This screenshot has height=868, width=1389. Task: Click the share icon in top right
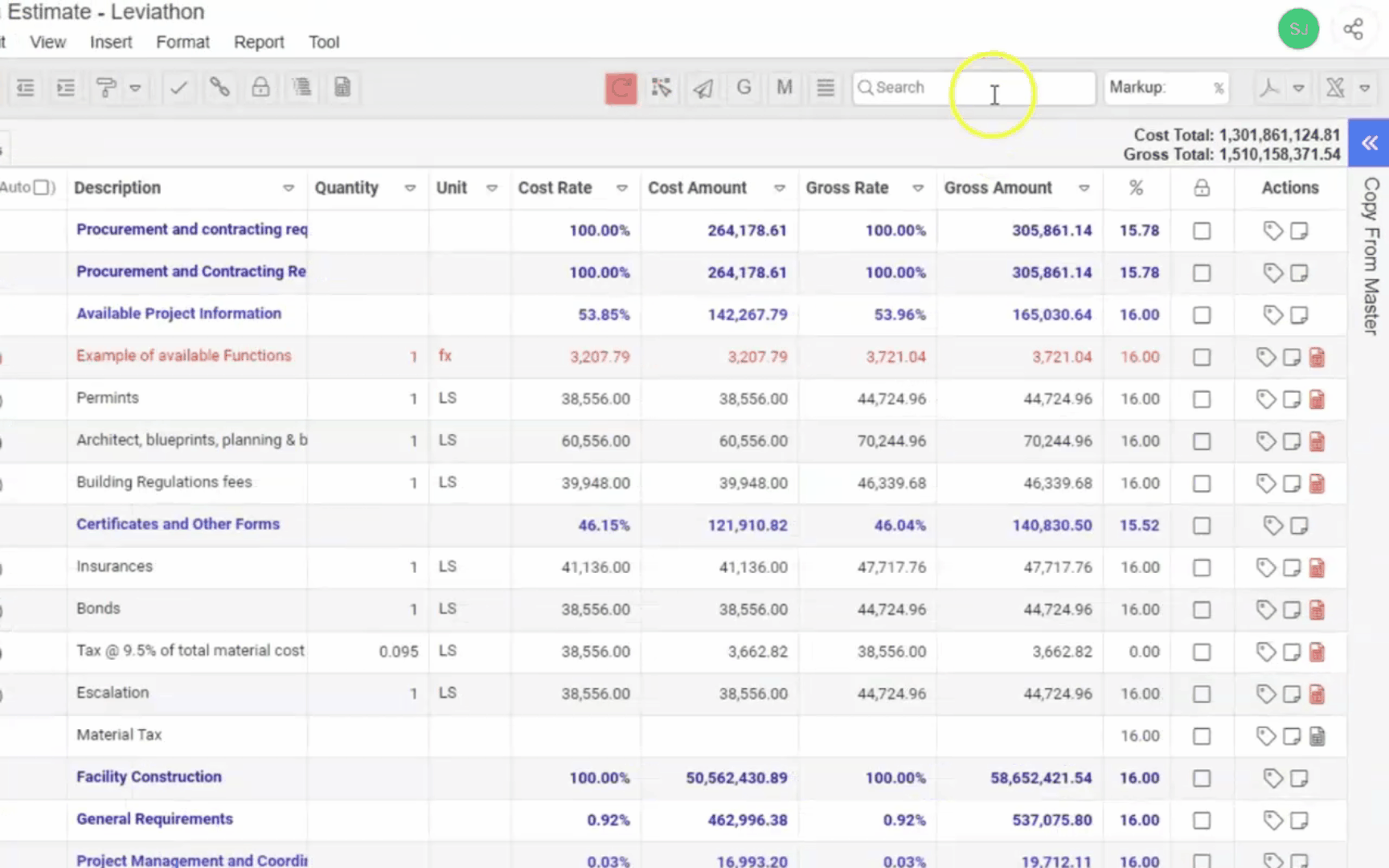point(1353,30)
